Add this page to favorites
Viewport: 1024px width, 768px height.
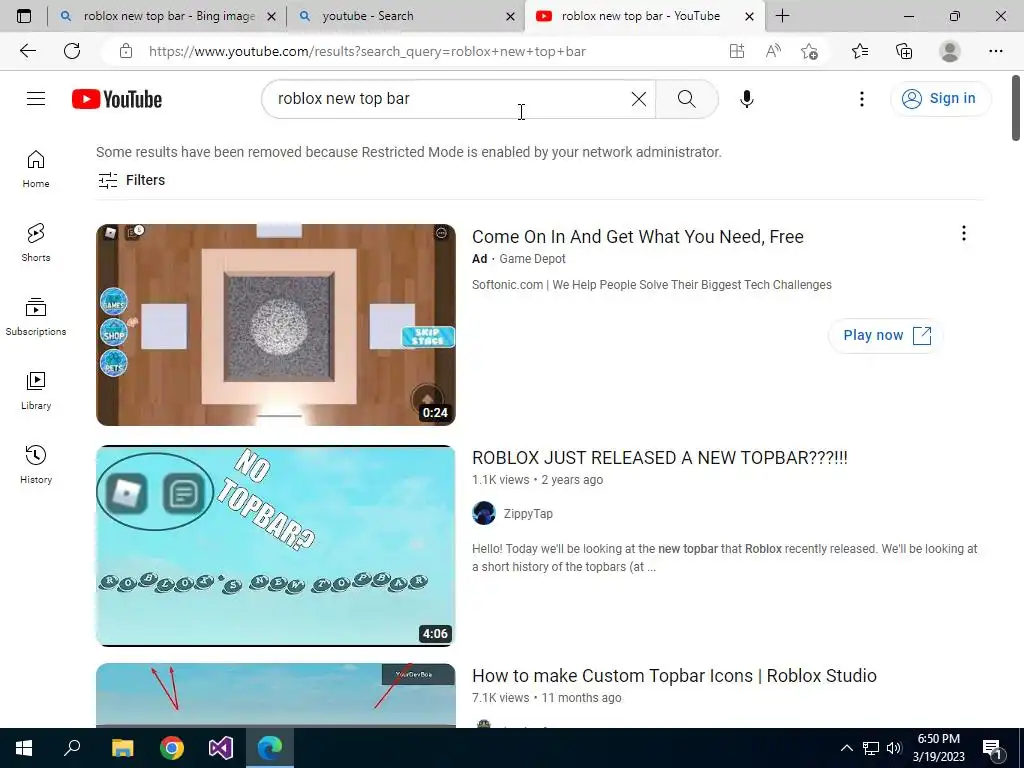coord(809,51)
